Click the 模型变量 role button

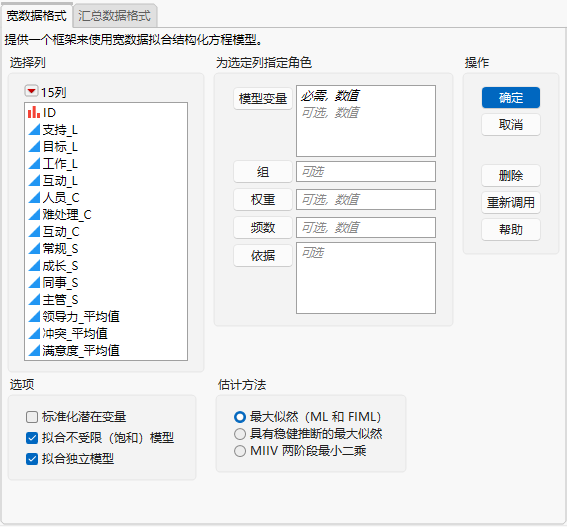point(263,98)
